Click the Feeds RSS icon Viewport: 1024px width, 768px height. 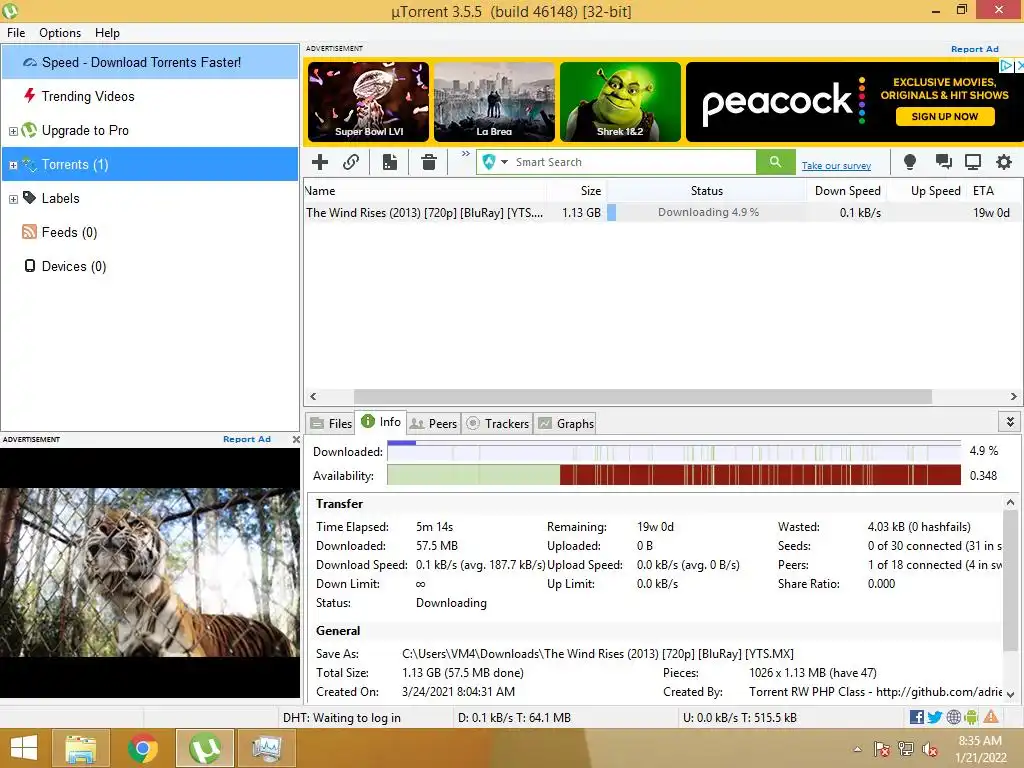coord(29,232)
